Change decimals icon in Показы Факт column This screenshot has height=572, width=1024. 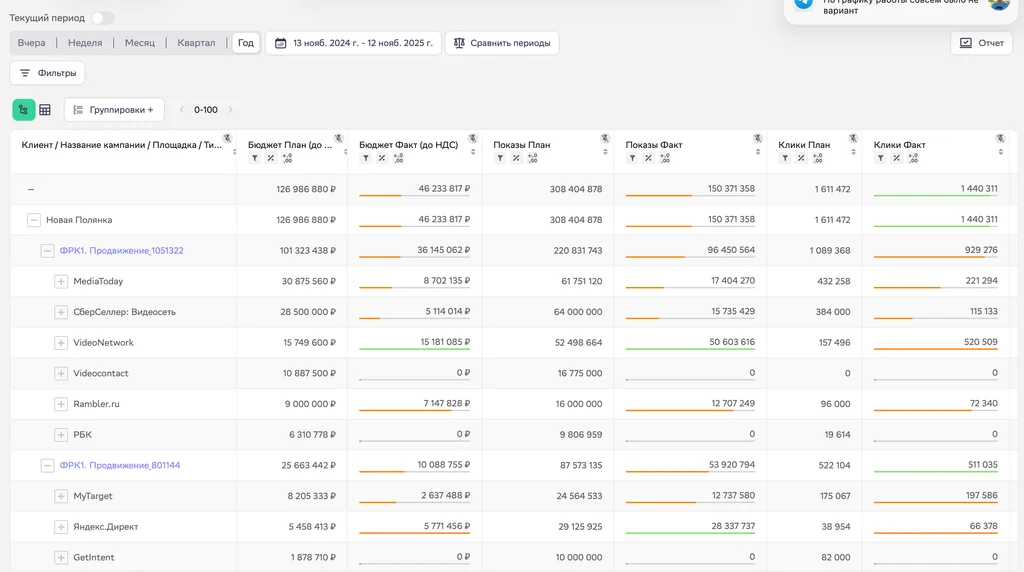click(x=665, y=159)
